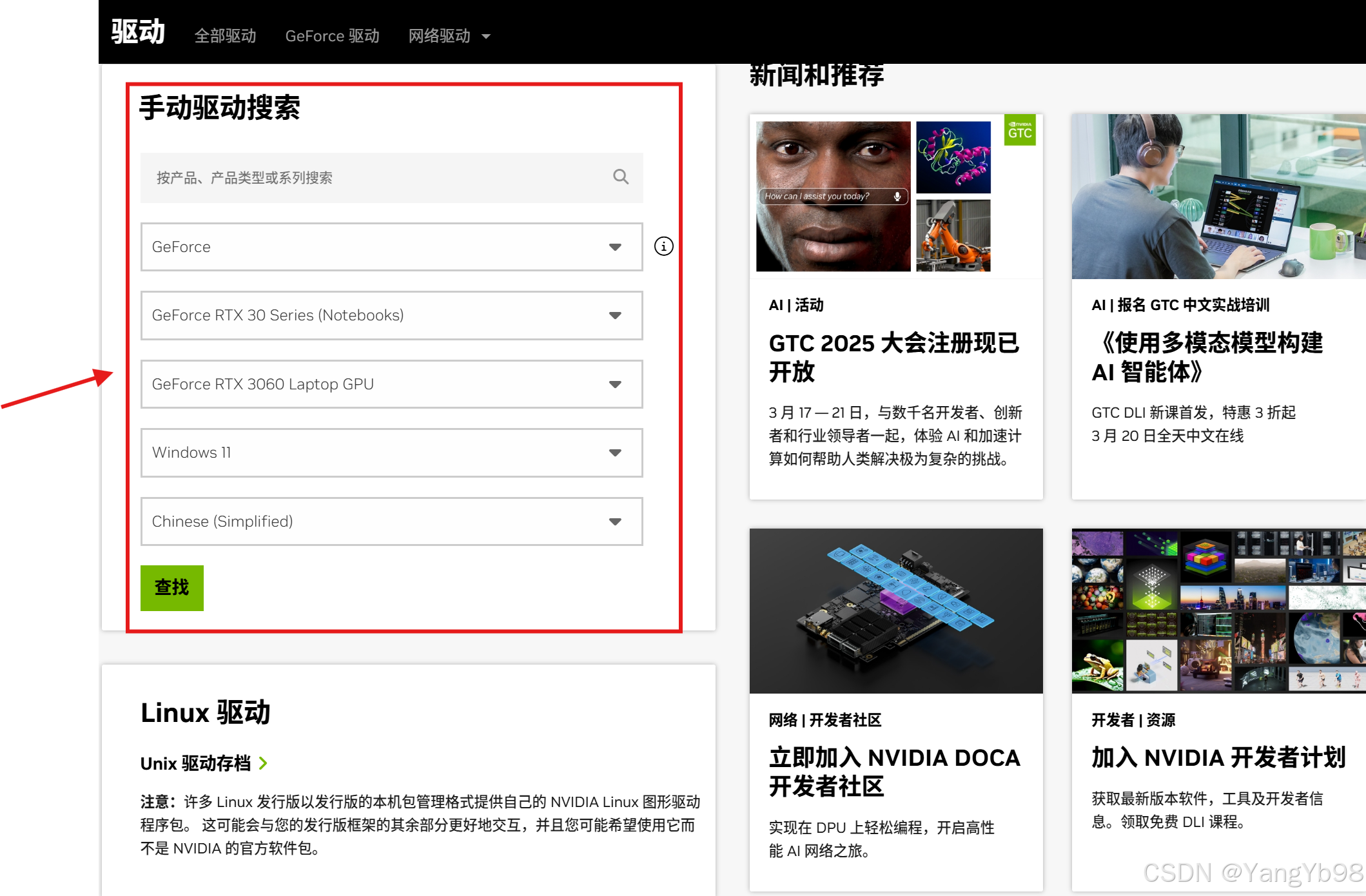Click the Linux 驱动 heading

205,713
